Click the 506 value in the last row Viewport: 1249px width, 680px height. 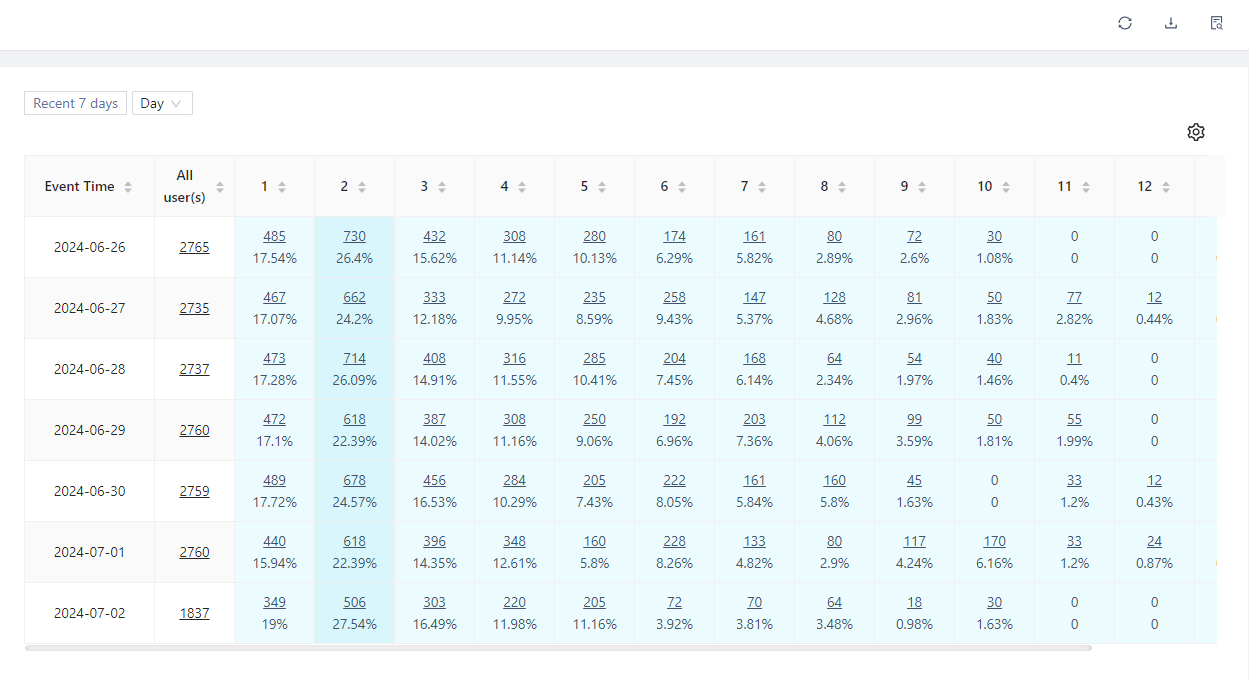pyautogui.click(x=354, y=603)
